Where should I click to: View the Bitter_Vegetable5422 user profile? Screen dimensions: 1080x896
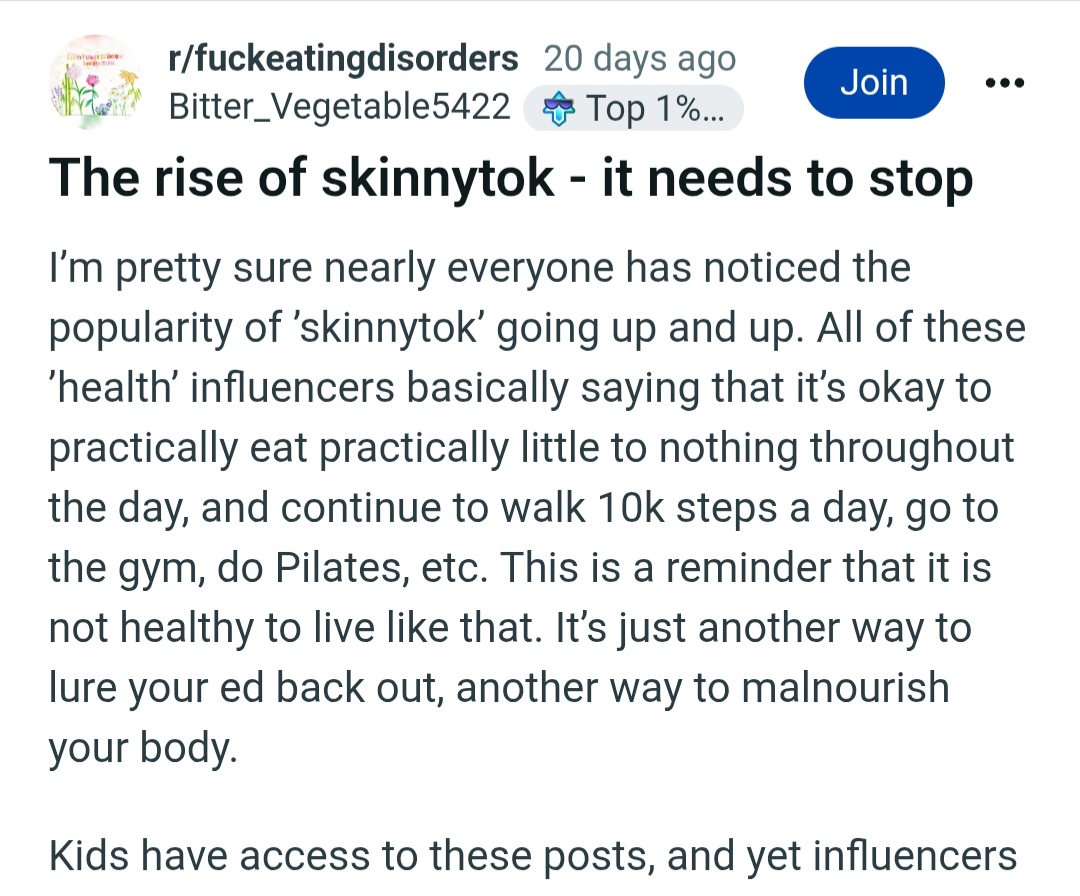point(340,107)
